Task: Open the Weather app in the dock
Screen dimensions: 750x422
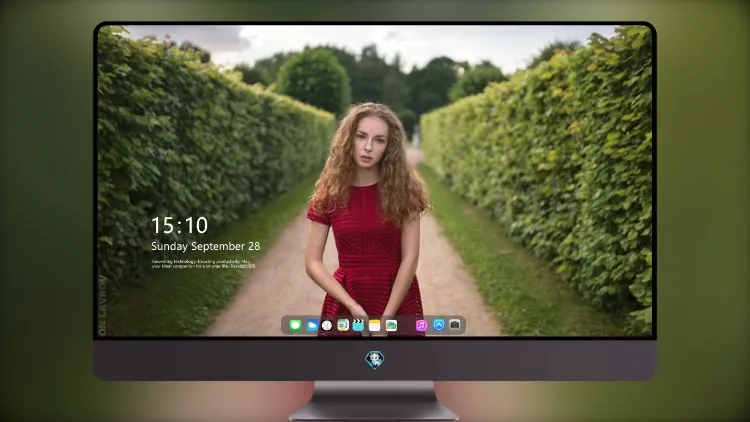Action: click(x=311, y=326)
